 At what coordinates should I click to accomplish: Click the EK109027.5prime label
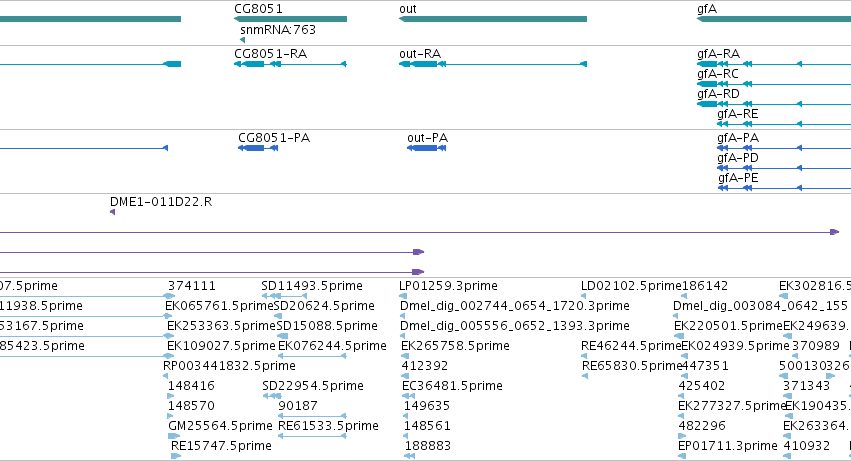coord(221,346)
